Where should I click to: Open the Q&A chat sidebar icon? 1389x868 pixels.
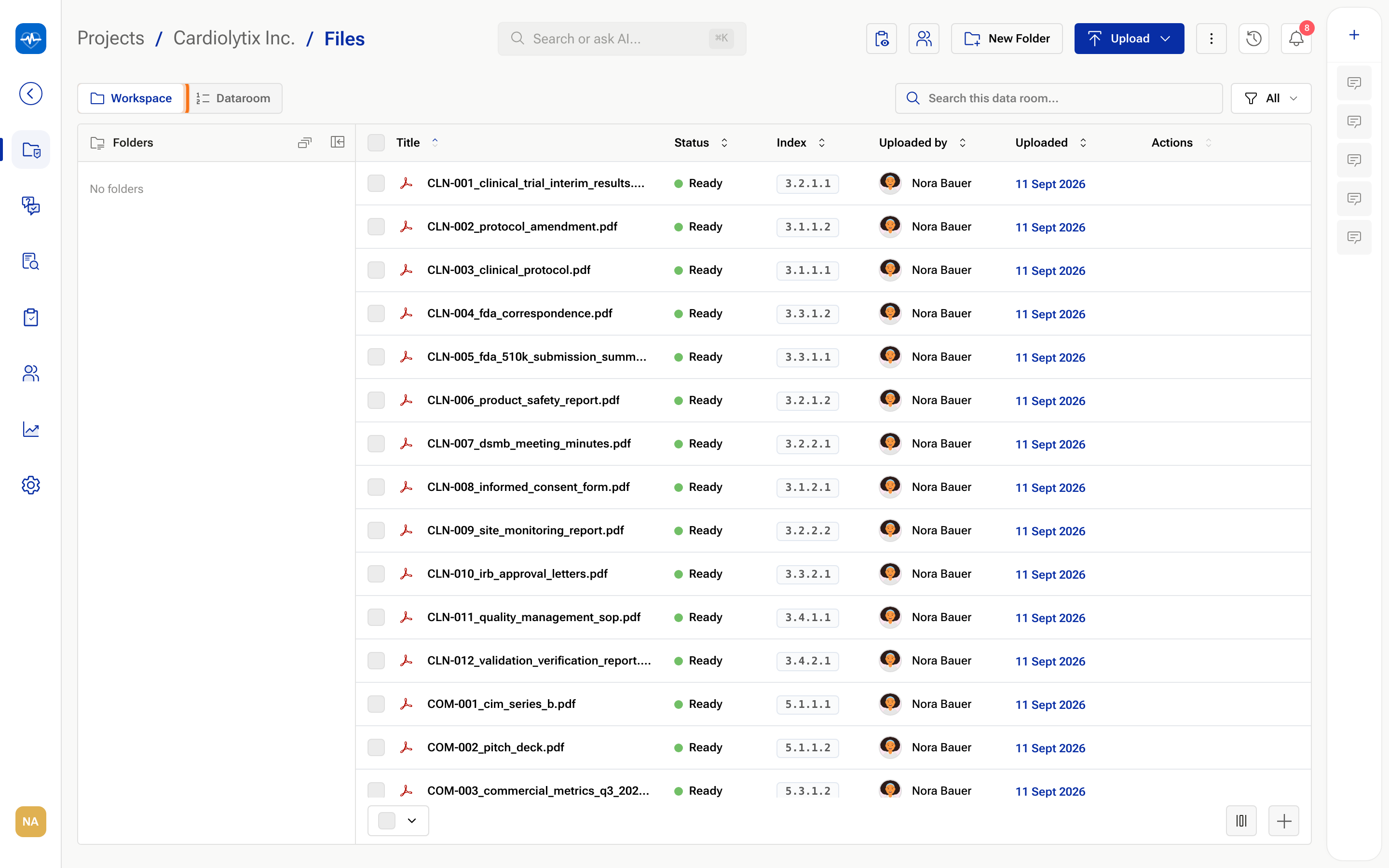point(31,205)
